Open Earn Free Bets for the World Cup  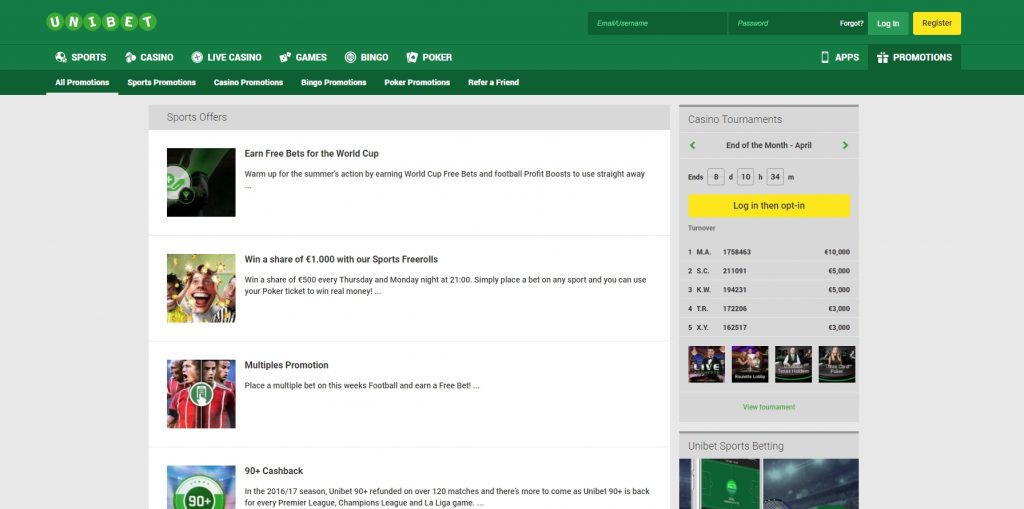coord(312,154)
